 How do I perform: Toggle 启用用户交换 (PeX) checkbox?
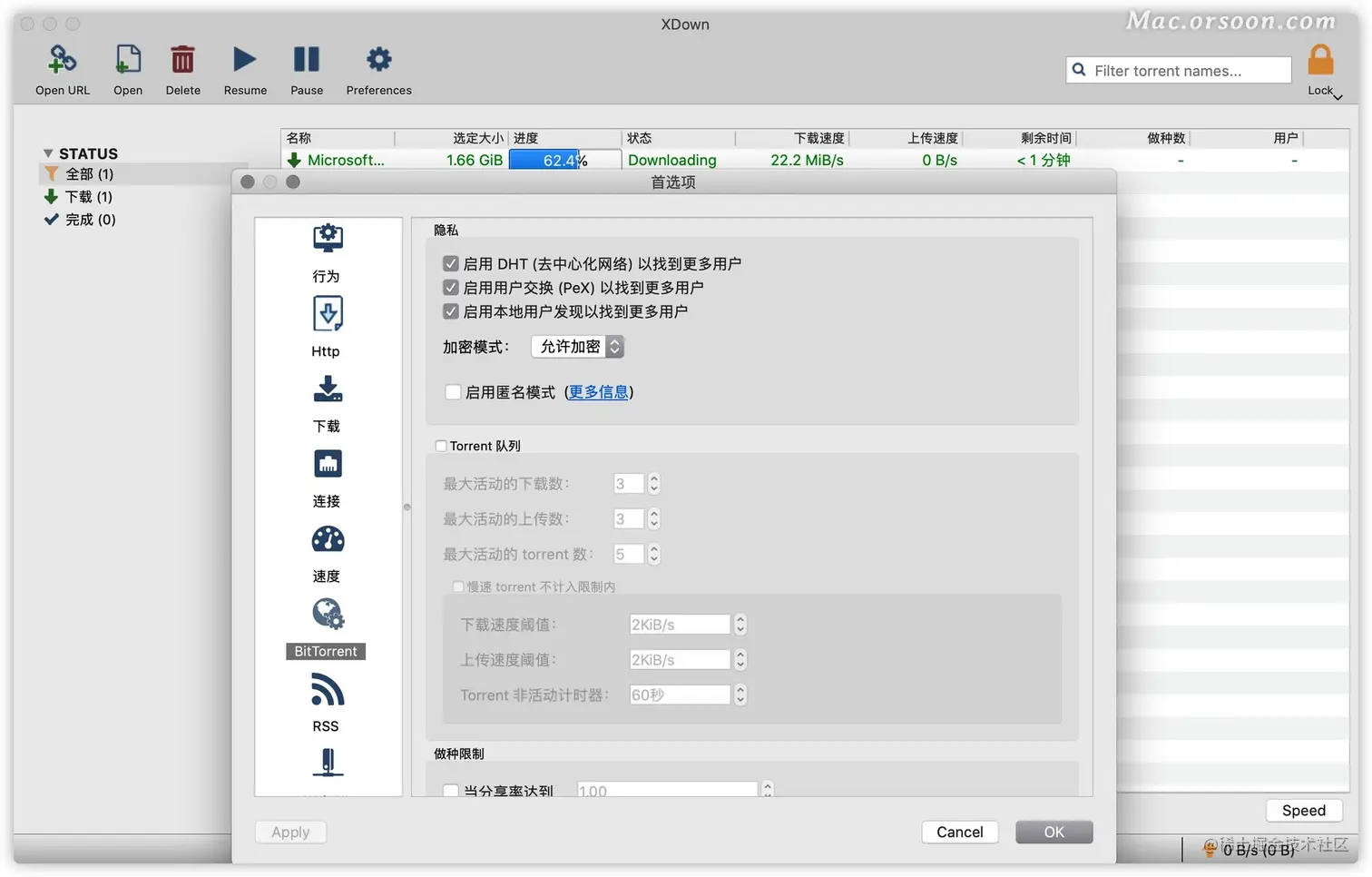tap(451, 287)
